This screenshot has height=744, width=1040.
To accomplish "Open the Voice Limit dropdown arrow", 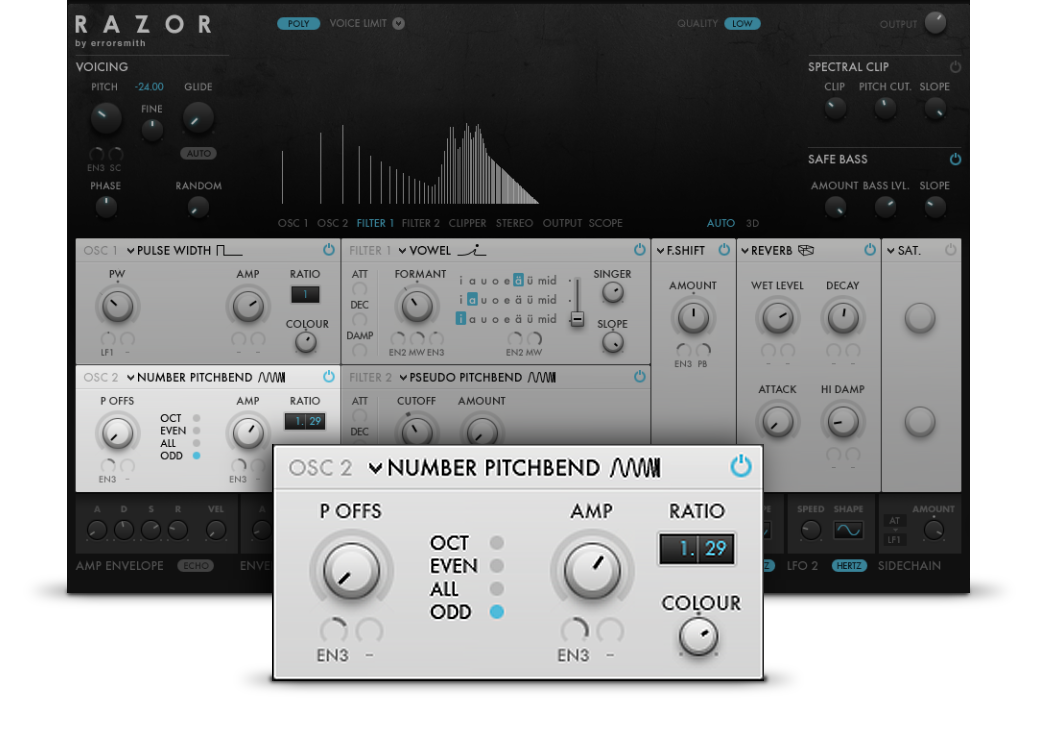I will click(398, 23).
